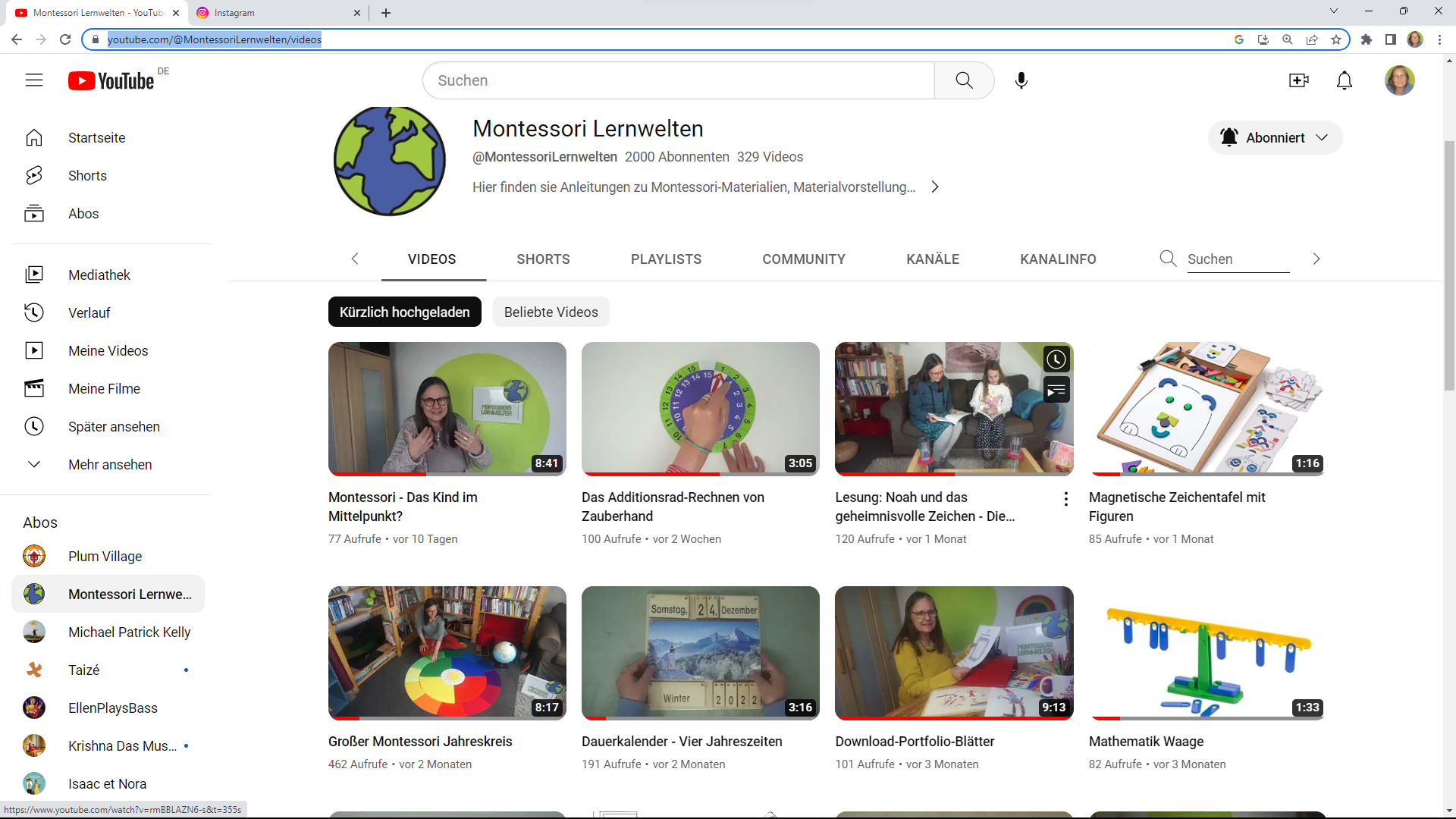Open Isaac et Nora subscription
The image size is (1456, 819).
coord(108,783)
